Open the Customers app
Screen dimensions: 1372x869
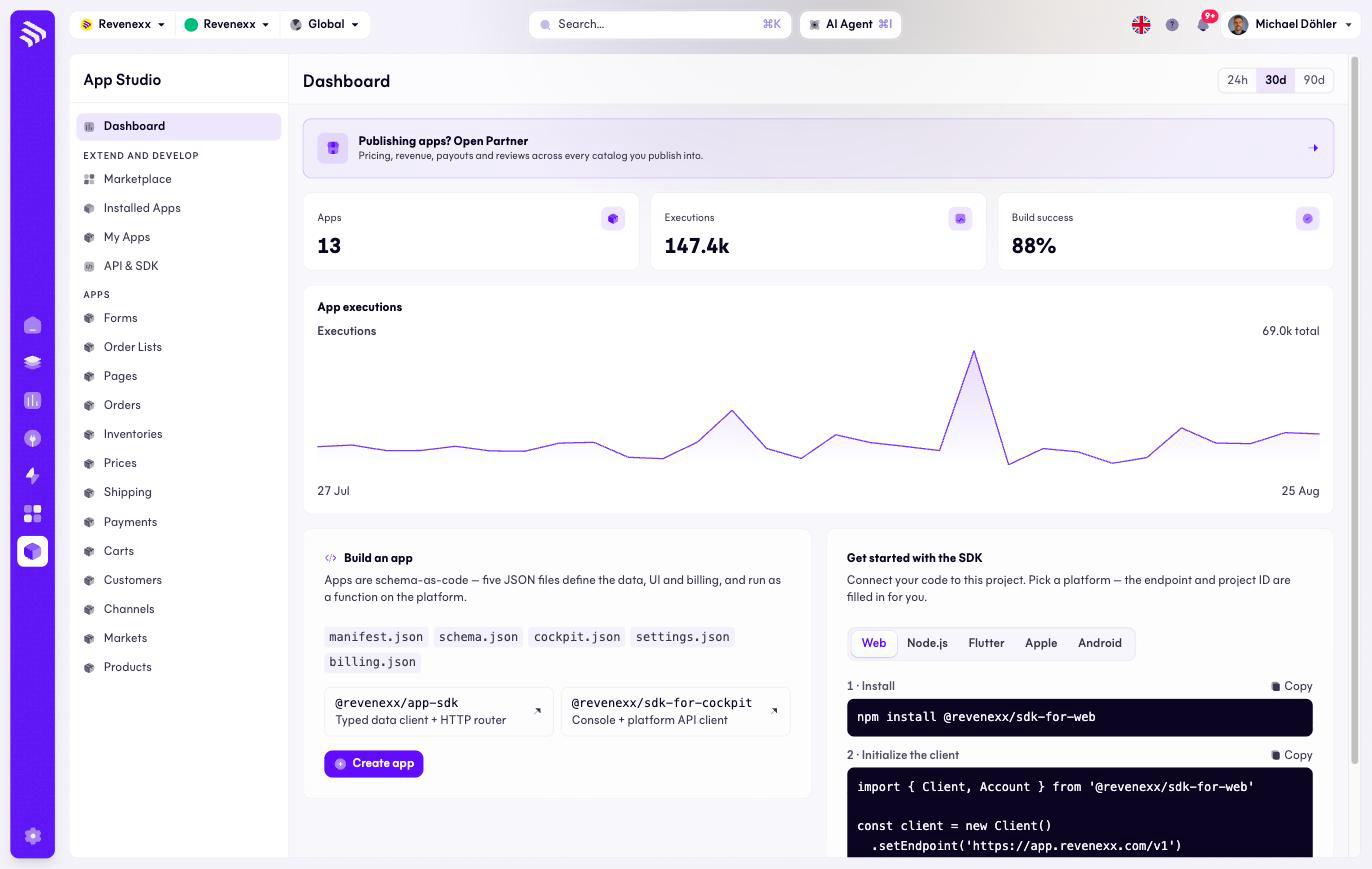click(179, 580)
